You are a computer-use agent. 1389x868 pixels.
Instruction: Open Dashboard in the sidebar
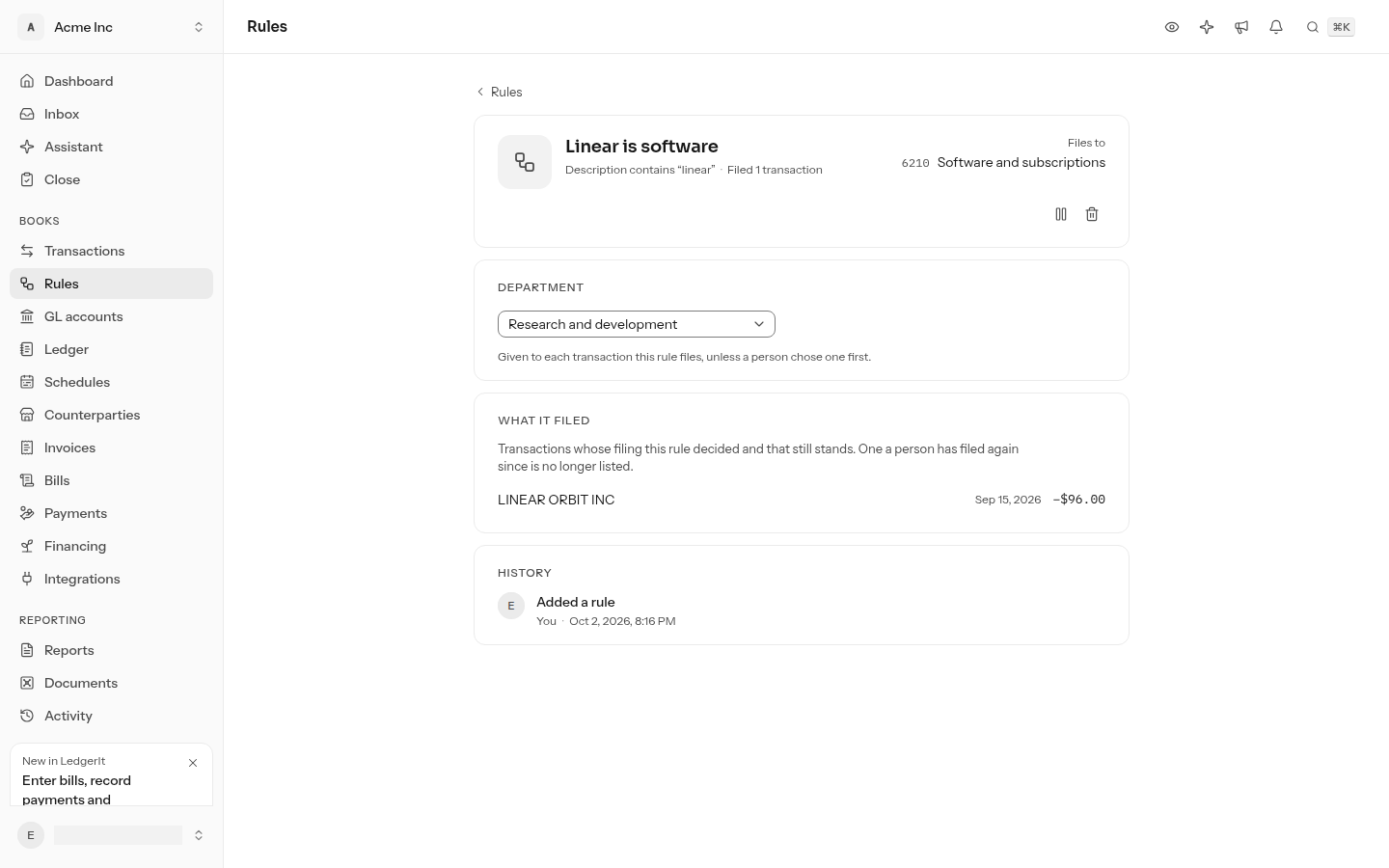112,81
